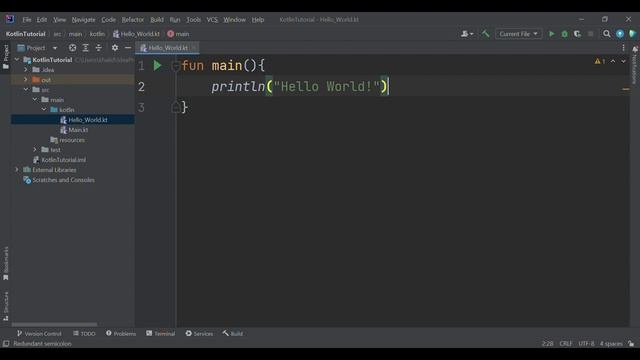Open the code with me icon at far right
This screenshot has height=360, width=640.
[632, 34]
